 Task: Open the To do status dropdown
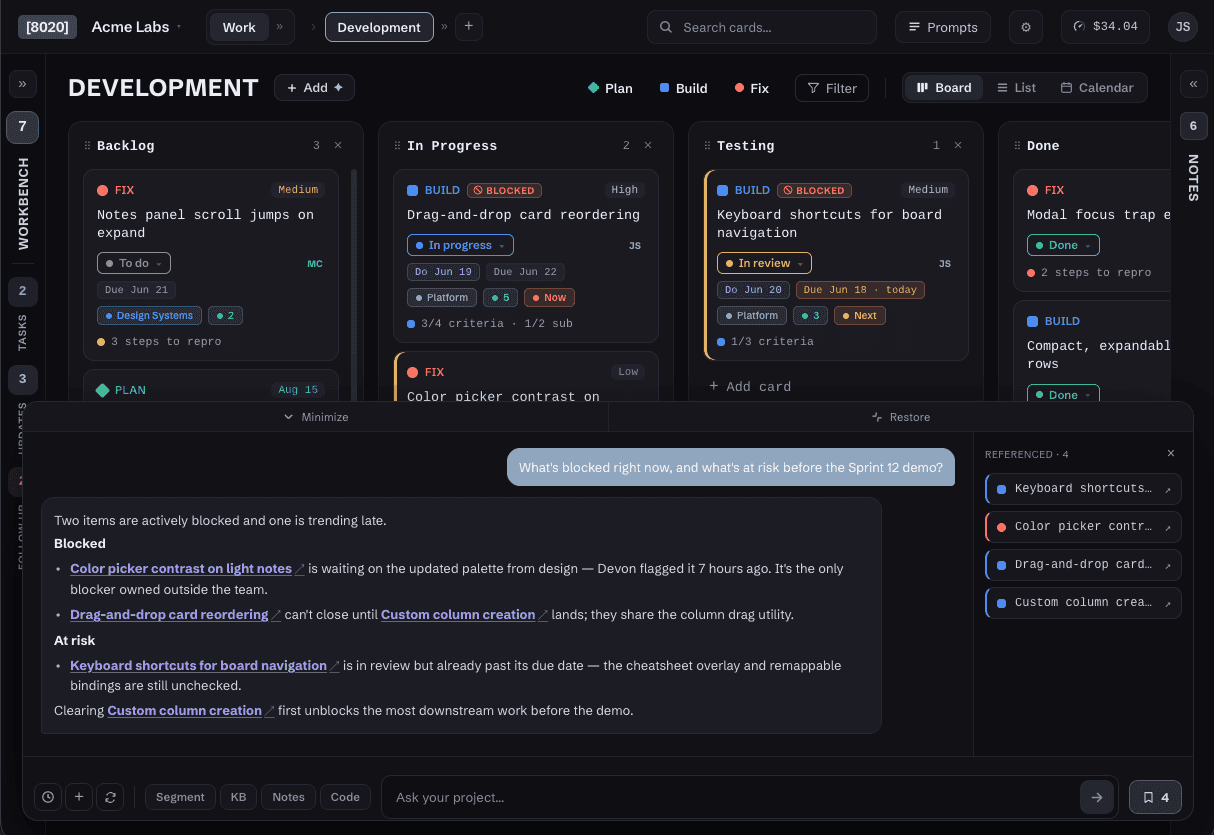coord(134,263)
